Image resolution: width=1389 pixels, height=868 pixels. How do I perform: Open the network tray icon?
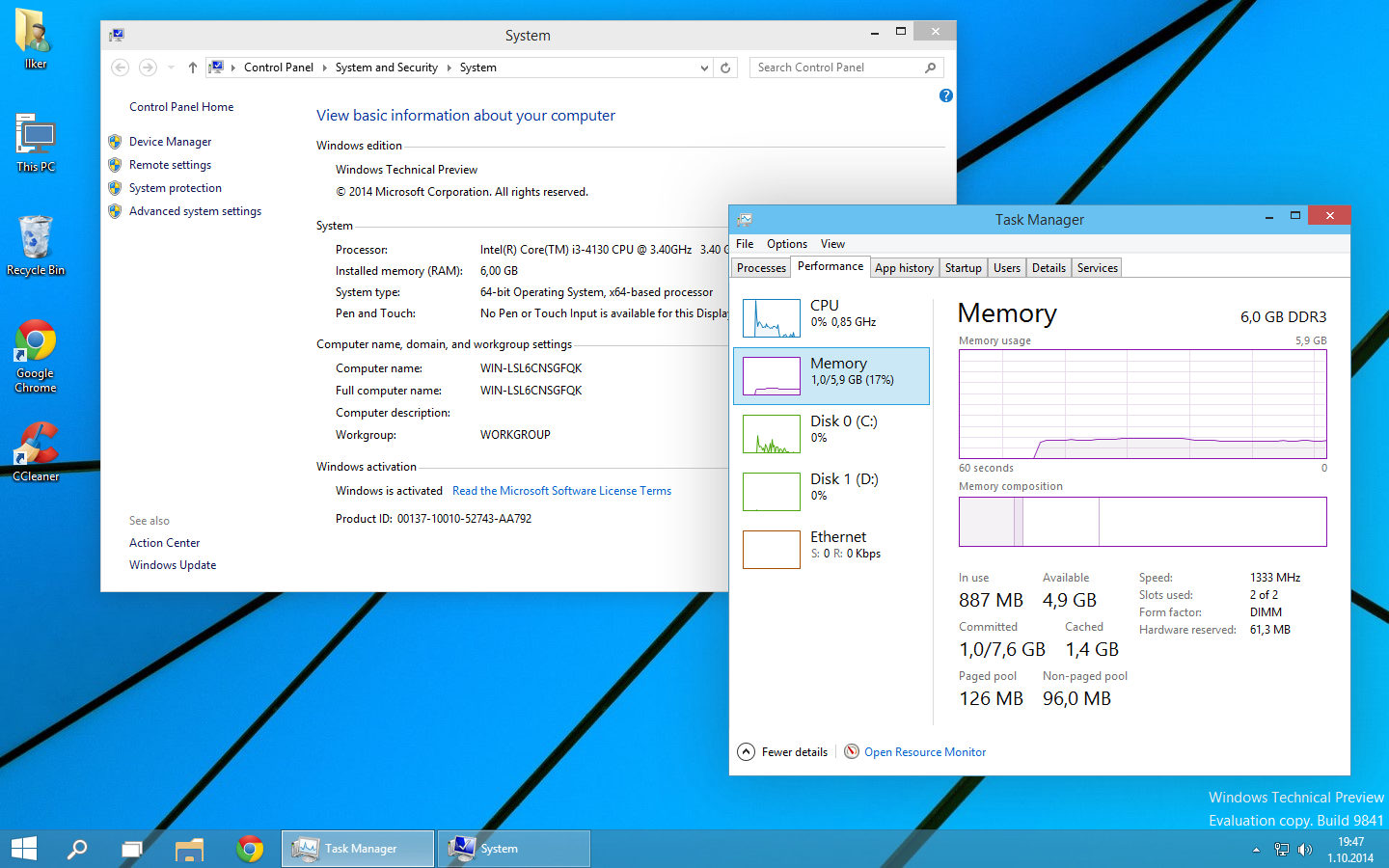1281,850
